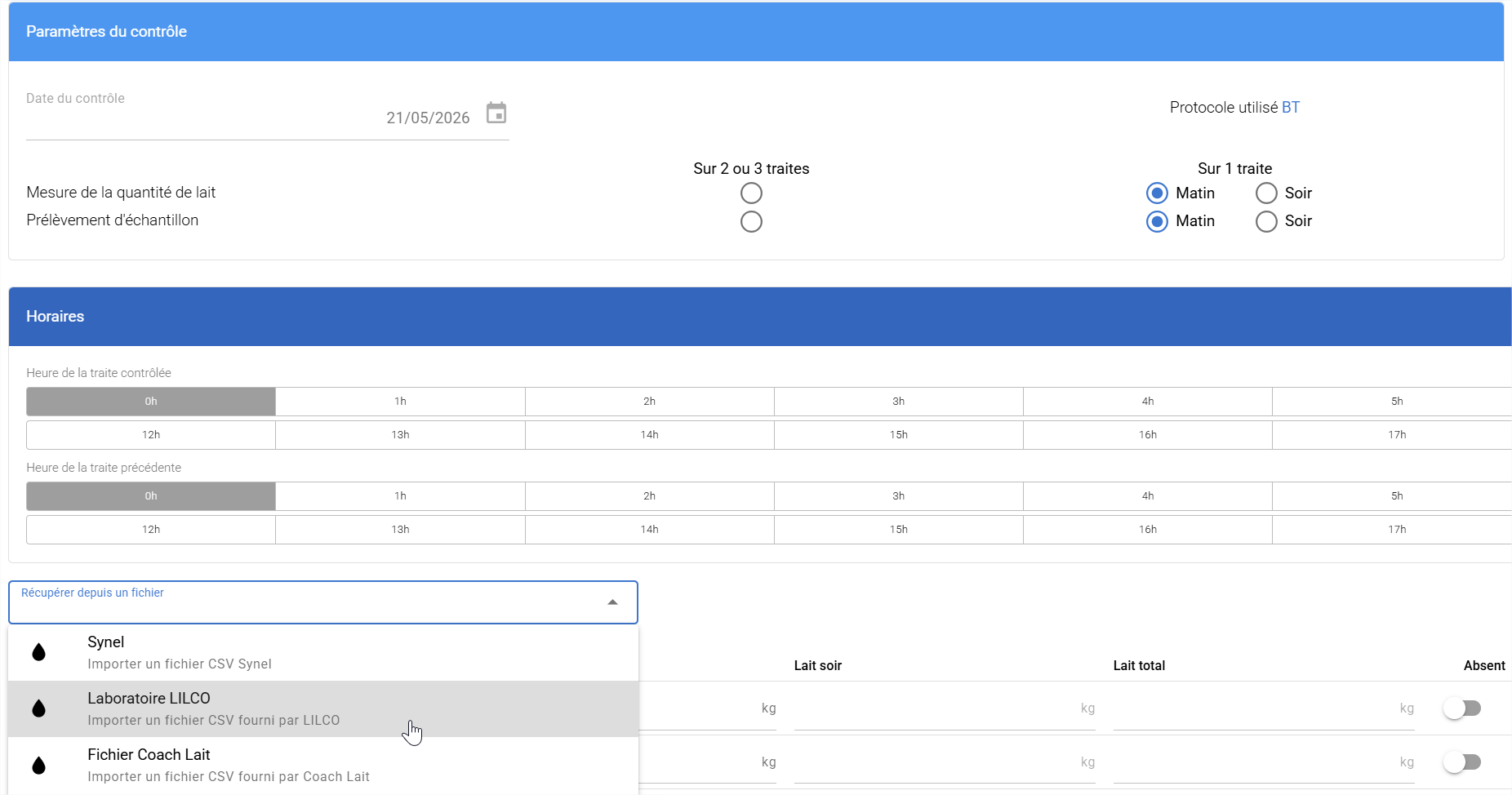
Task: Select 15h for traite précédente
Action: pyautogui.click(x=899, y=530)
